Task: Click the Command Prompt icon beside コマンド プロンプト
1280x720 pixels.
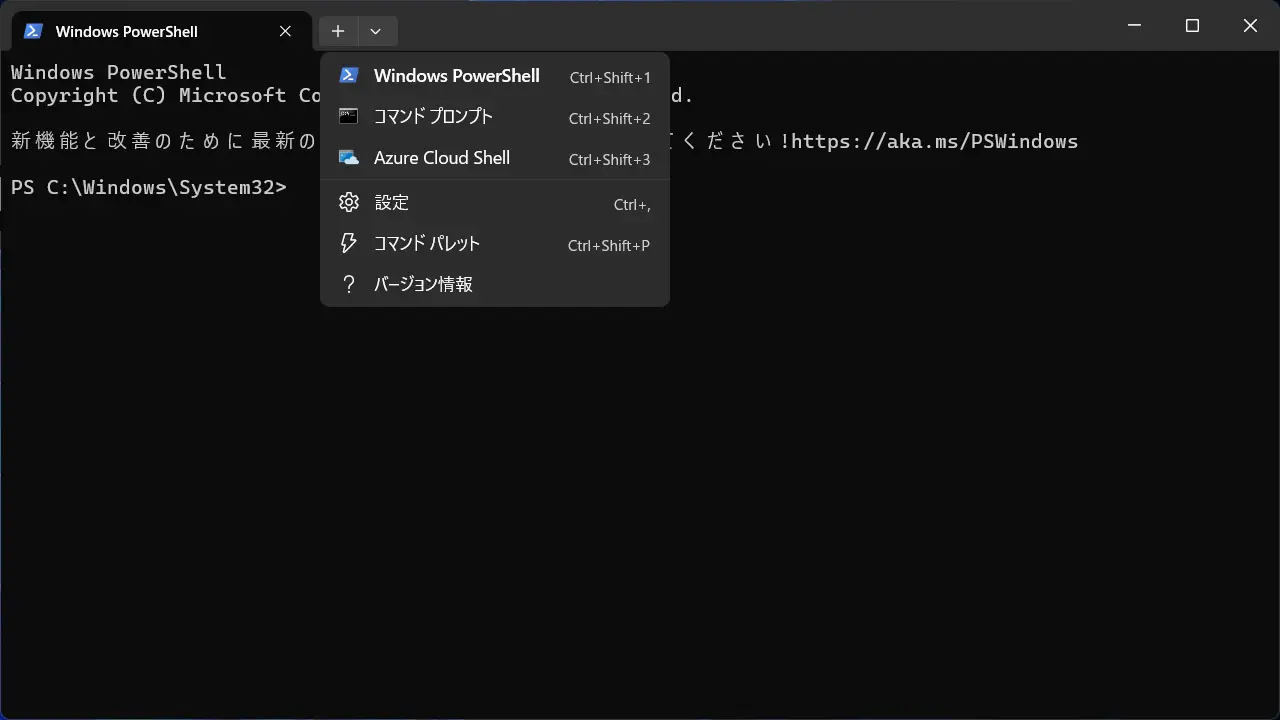Action: tap(349, 117)
